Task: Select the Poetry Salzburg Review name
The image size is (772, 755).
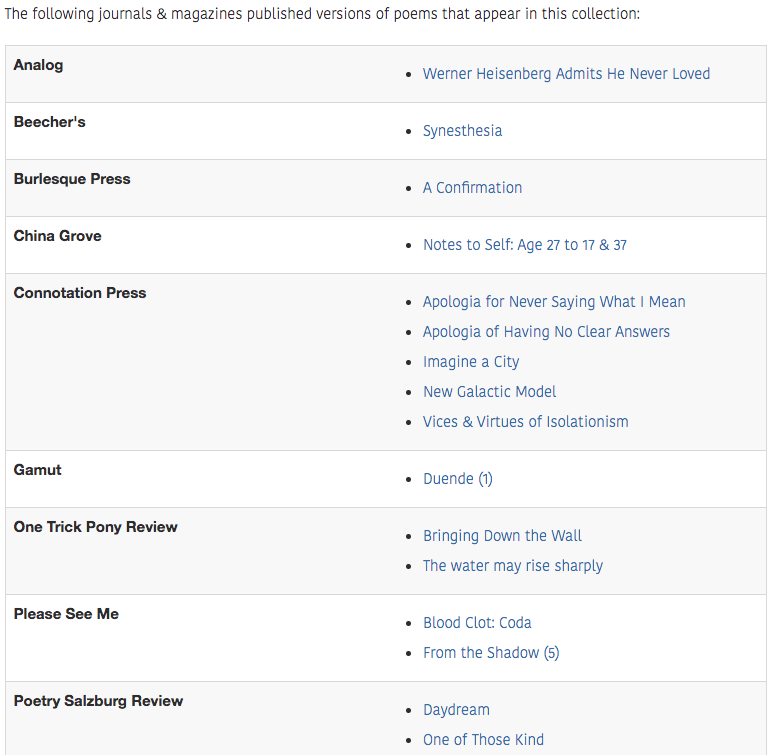Action: pyautogui.click(x=98, y=701)
